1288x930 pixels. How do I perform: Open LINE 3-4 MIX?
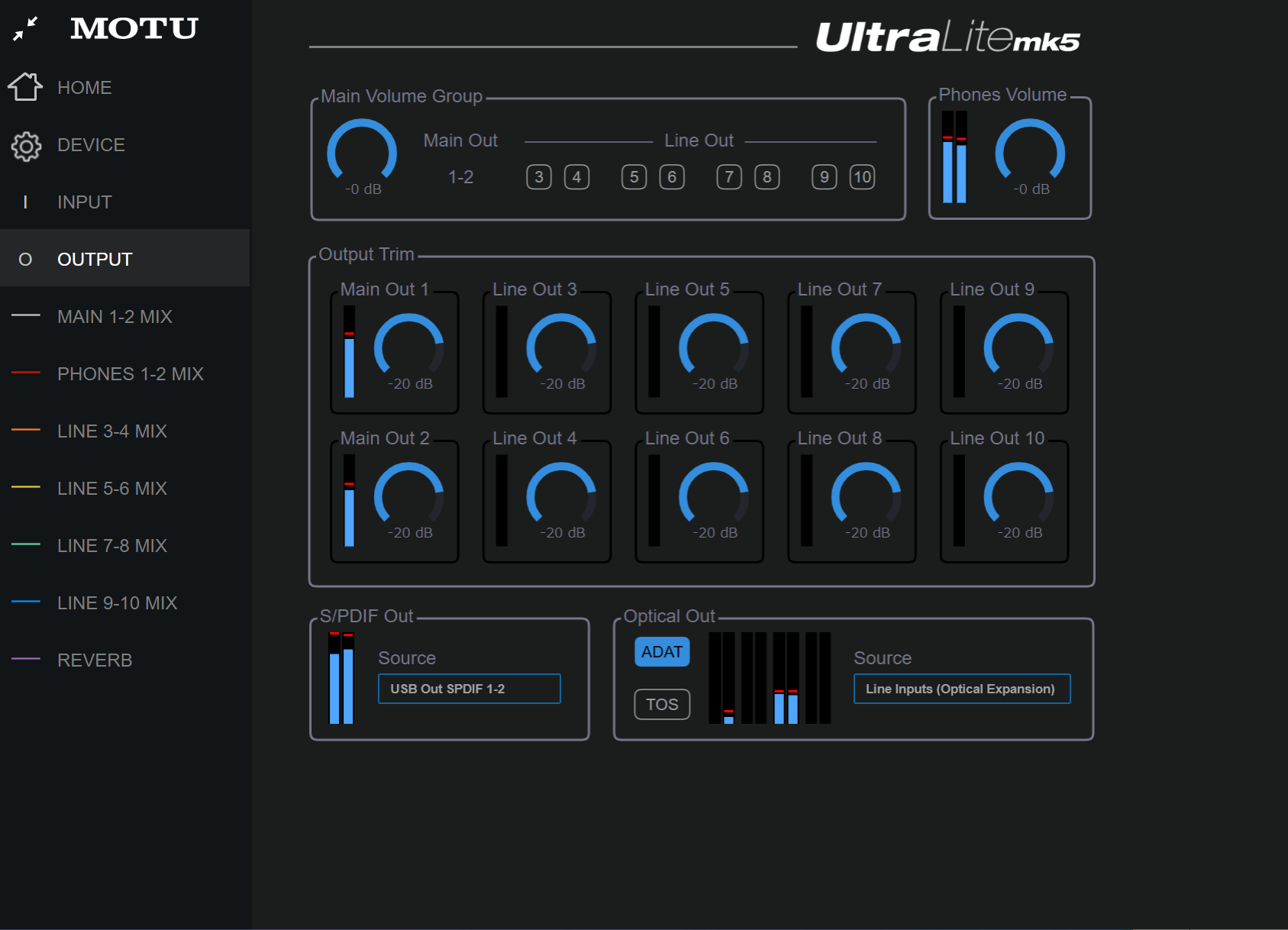click(125, 431)
